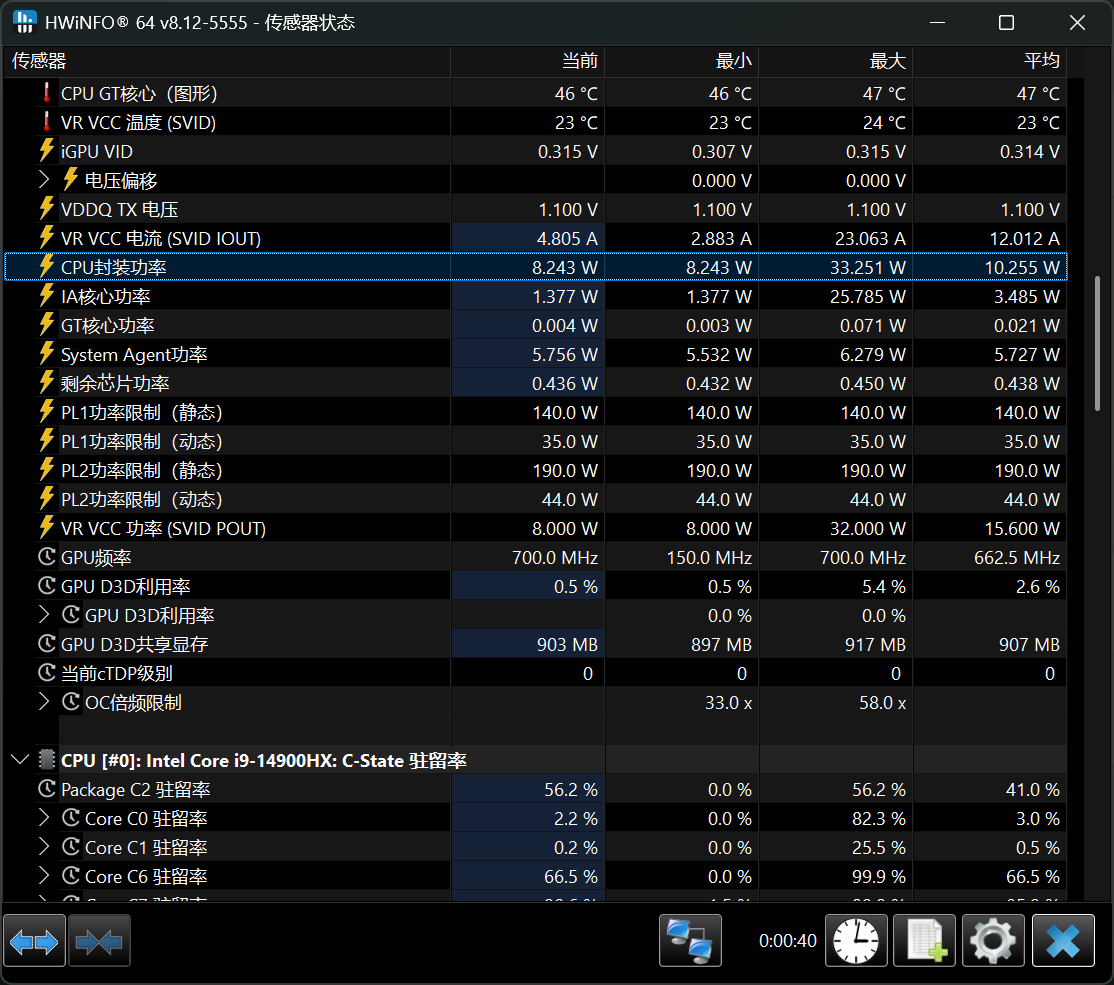
Task: Click lightning icon of IA核心功率 row
Action: click(x=46, y=296)
